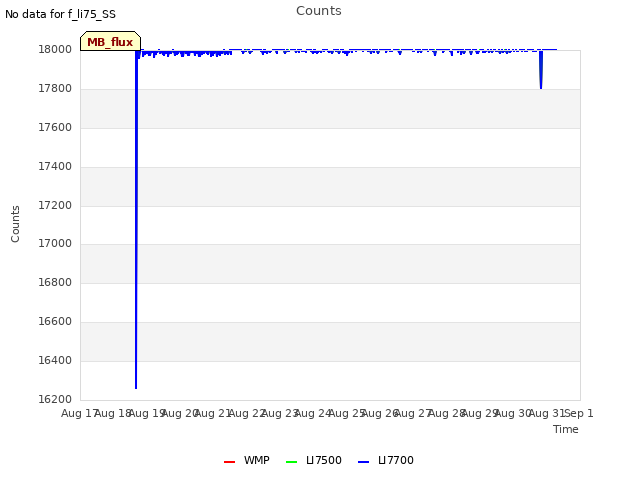This screenshot has width=640, height=480.
Task: Click the Counts y-axis title
Action: point(15,224)
